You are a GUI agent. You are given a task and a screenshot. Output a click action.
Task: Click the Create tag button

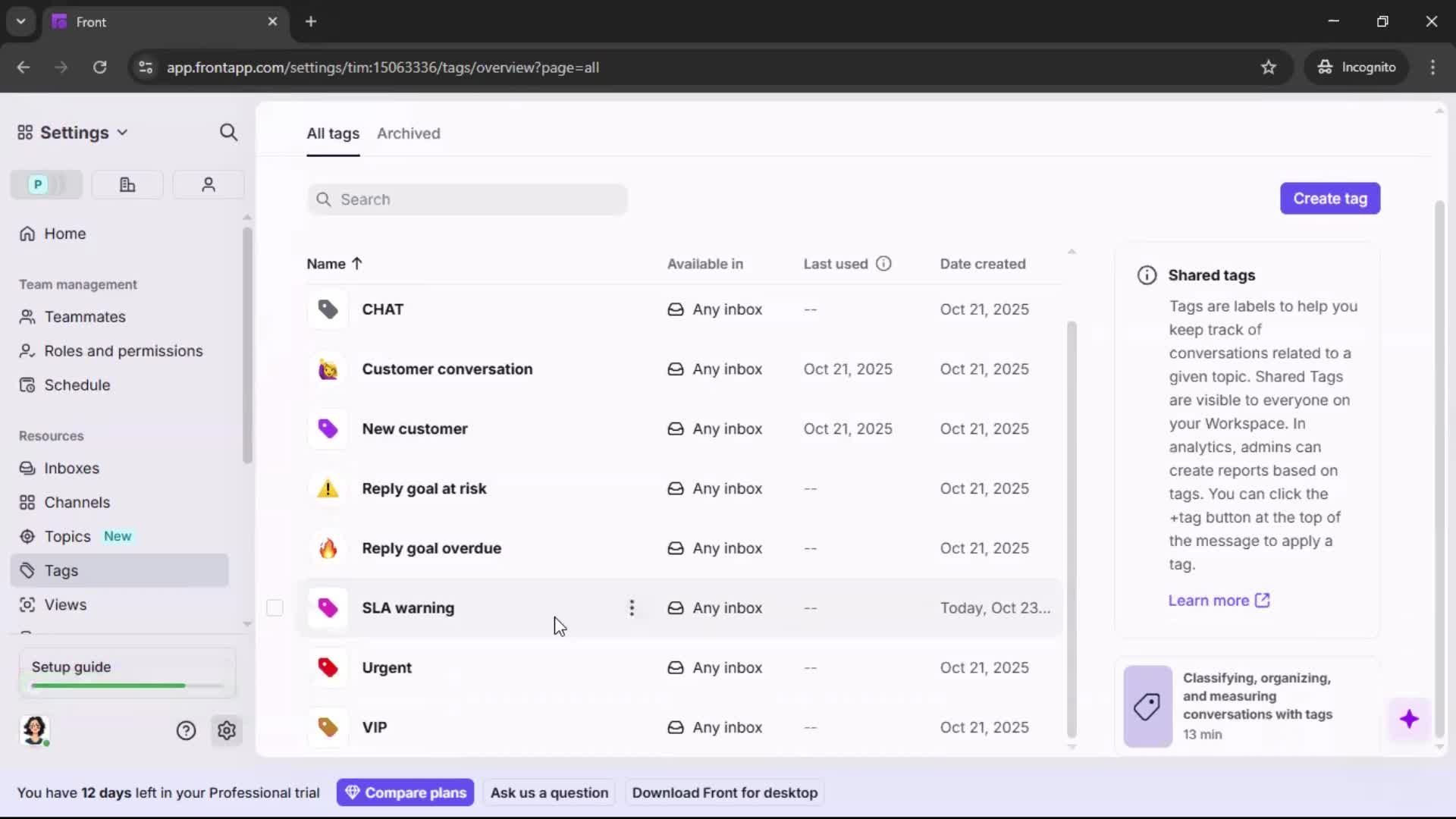pos(1330,198)
